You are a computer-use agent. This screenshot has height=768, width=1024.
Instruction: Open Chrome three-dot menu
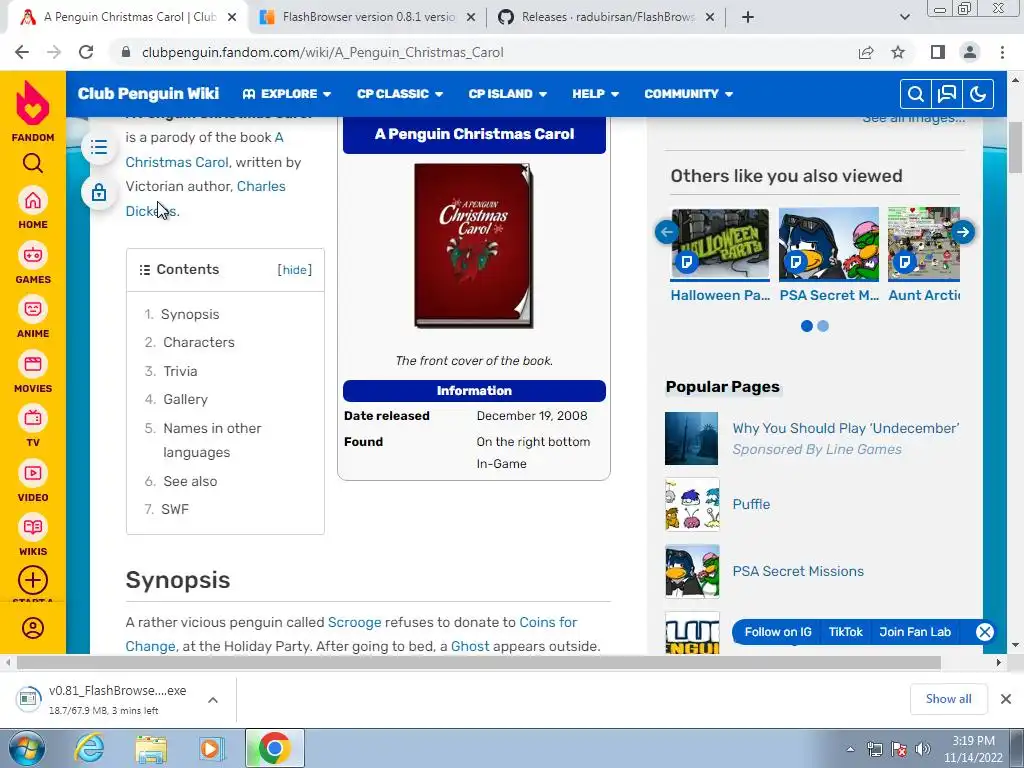pyautogui.click(x=1002, y=52)
